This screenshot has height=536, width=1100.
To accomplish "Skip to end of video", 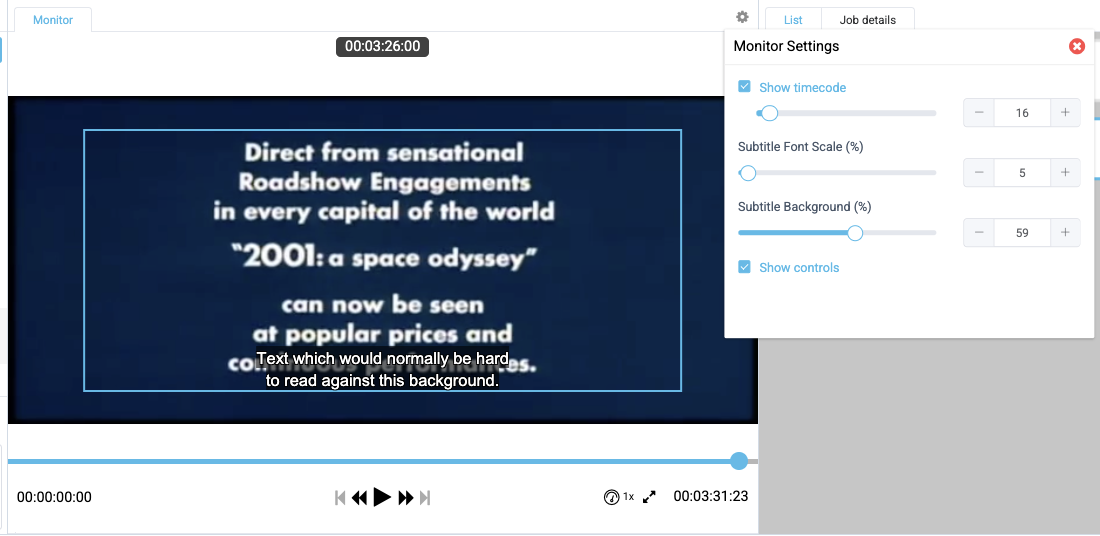I will [x=424, y=497].
